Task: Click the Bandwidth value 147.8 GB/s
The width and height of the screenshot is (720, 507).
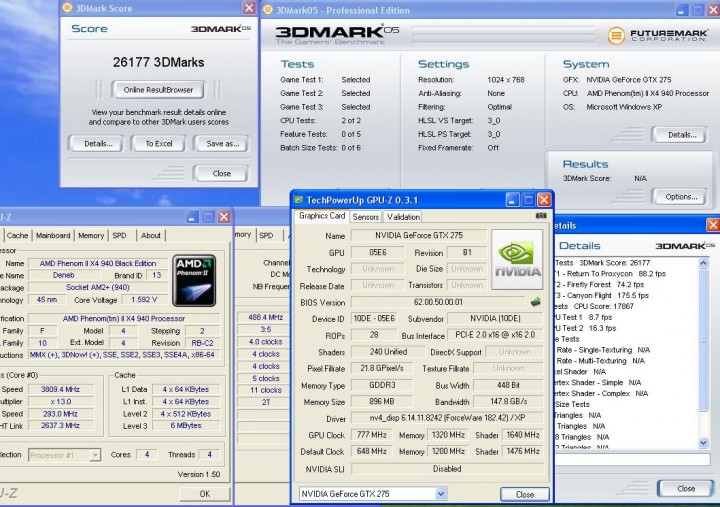Action: point(508,401)
